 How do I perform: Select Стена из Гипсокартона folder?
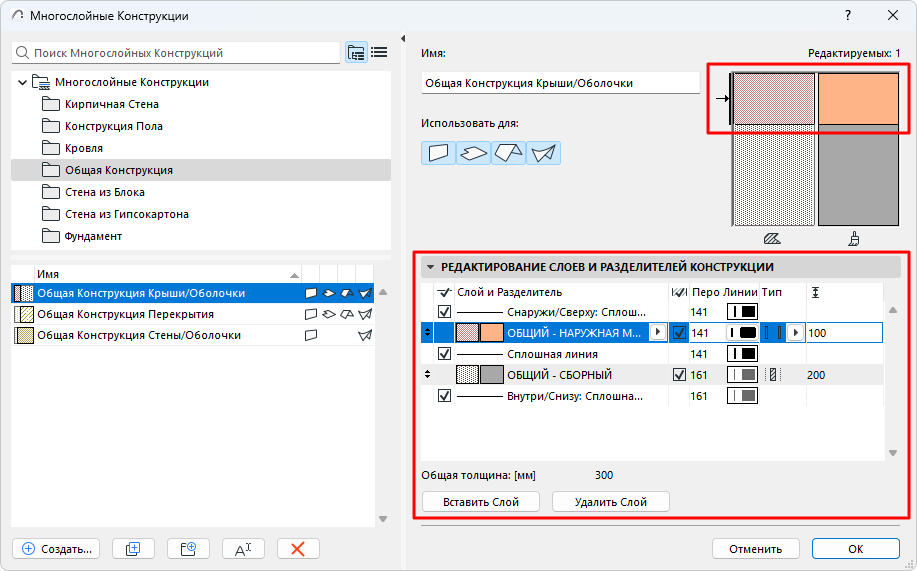[x=126, y=215]
